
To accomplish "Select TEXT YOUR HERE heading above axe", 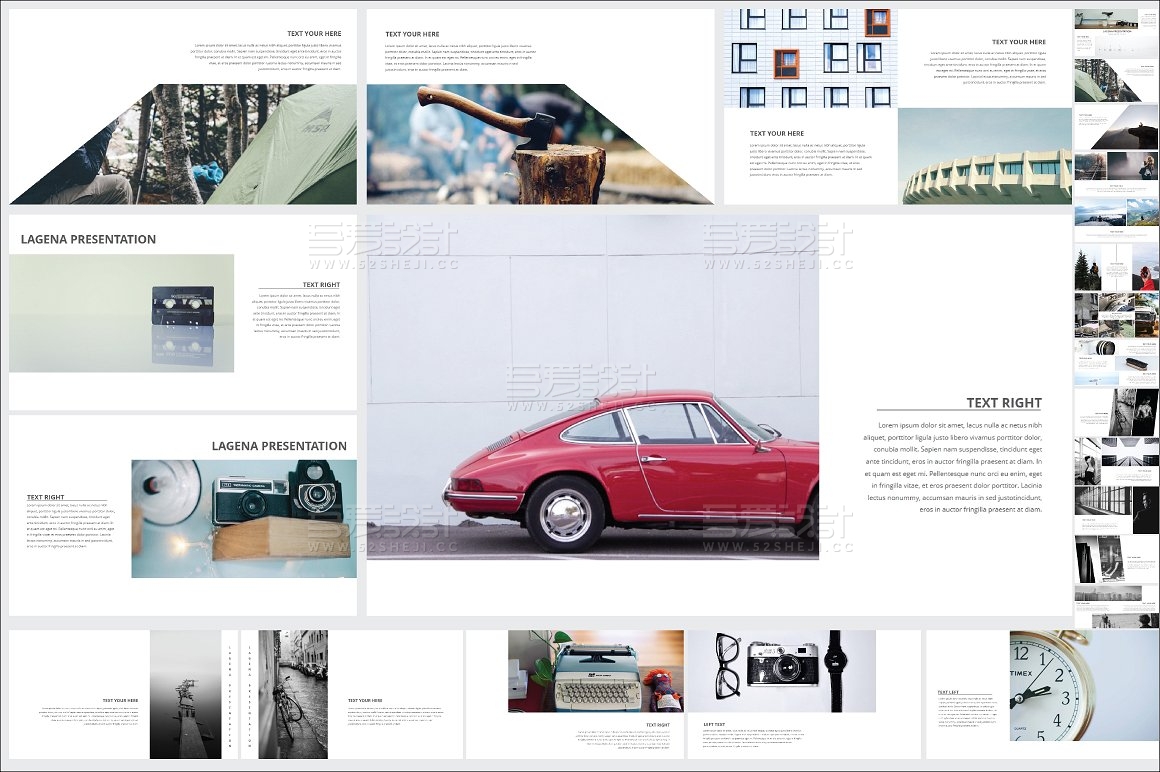I will click(x=412, y=34).
